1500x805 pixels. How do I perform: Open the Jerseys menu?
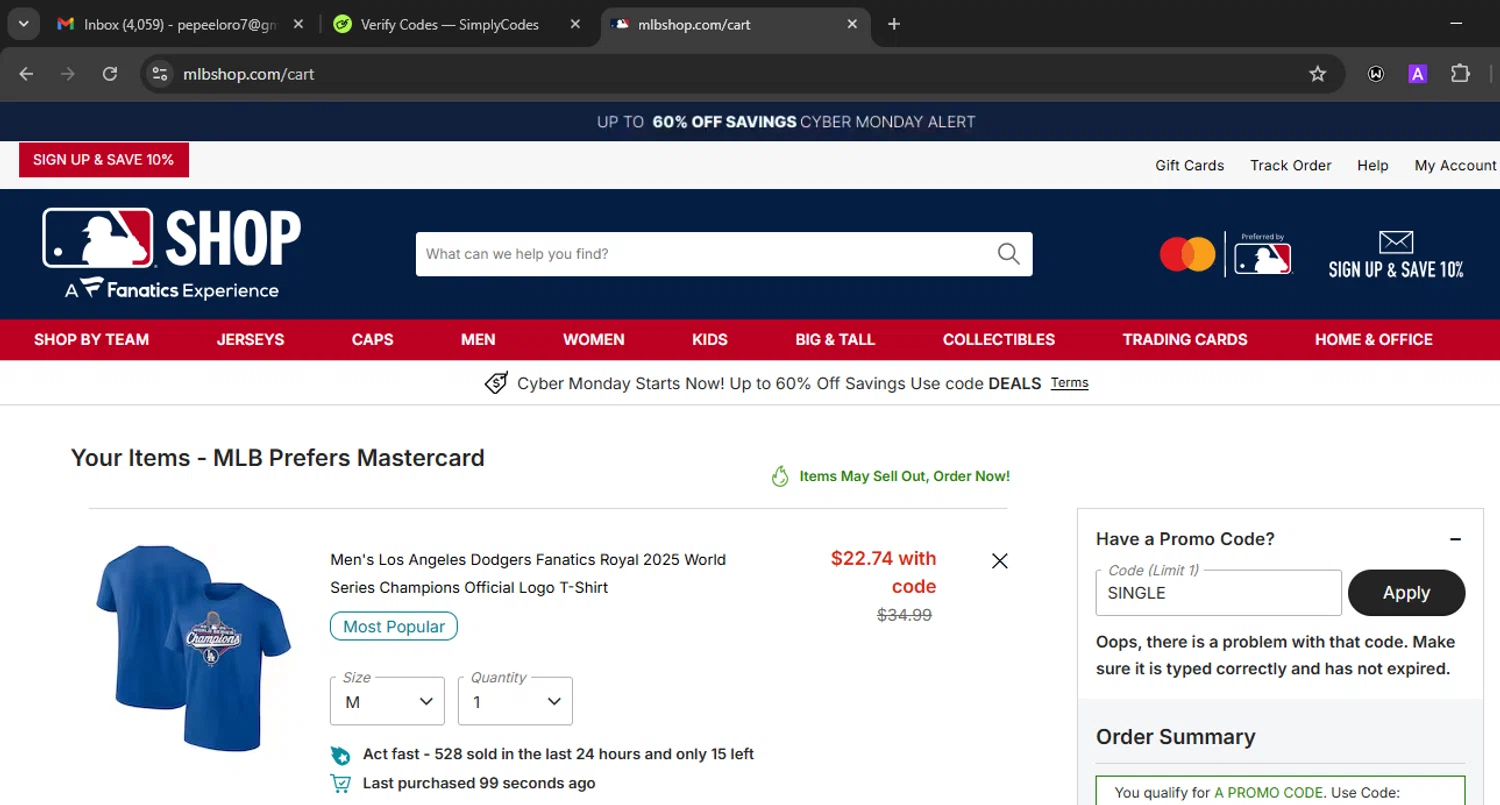click(x=251, y=340)
